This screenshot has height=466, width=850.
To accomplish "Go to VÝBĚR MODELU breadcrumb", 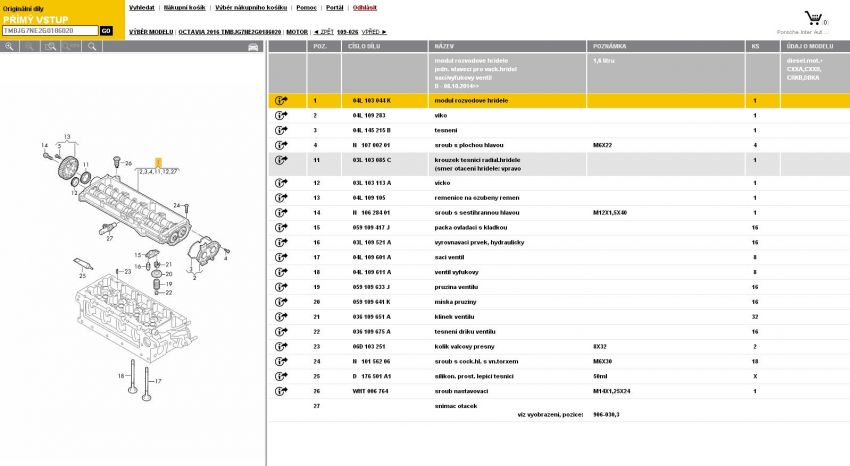I will [x=151, y=32].
